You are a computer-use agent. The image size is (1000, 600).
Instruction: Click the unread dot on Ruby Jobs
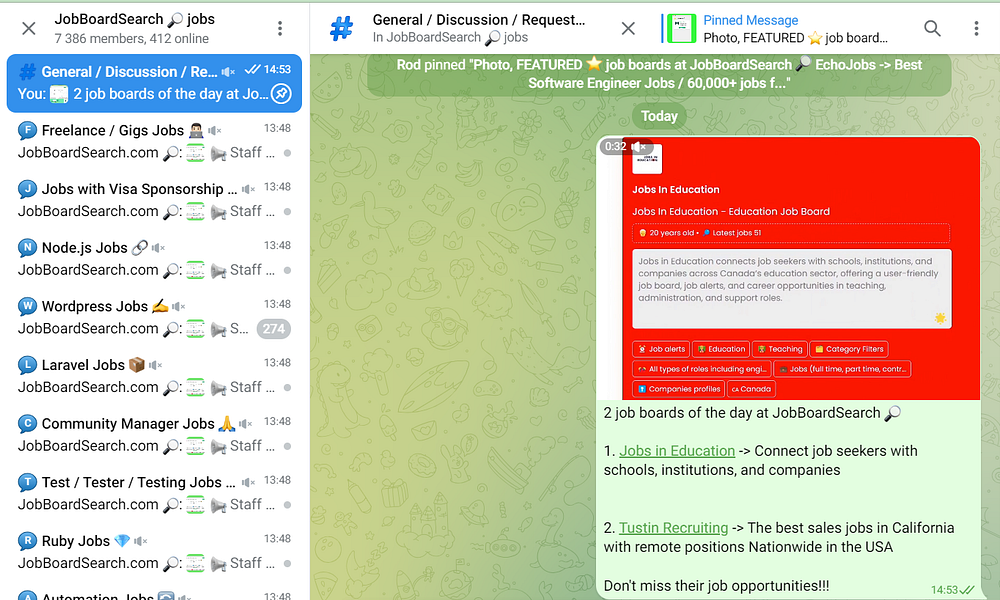(288, 564)
